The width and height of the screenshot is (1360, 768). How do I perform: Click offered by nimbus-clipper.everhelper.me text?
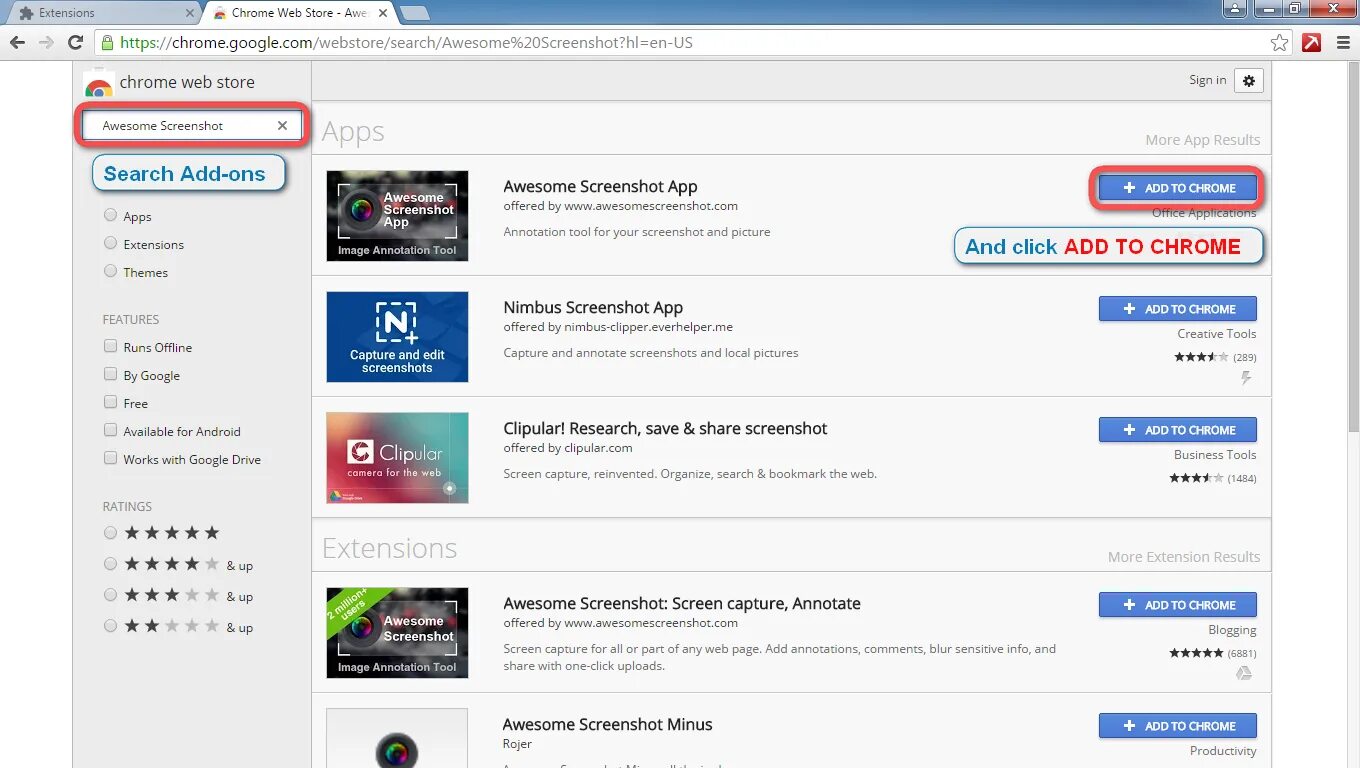618,327
